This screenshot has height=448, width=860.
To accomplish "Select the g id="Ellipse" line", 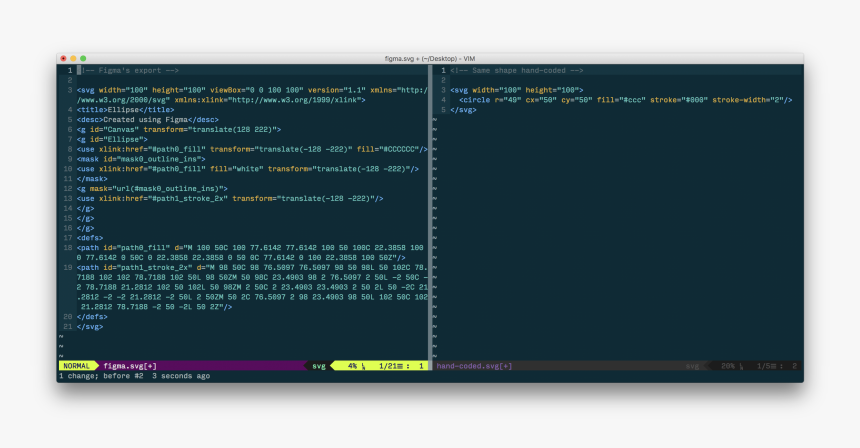I will pos(112,139).
